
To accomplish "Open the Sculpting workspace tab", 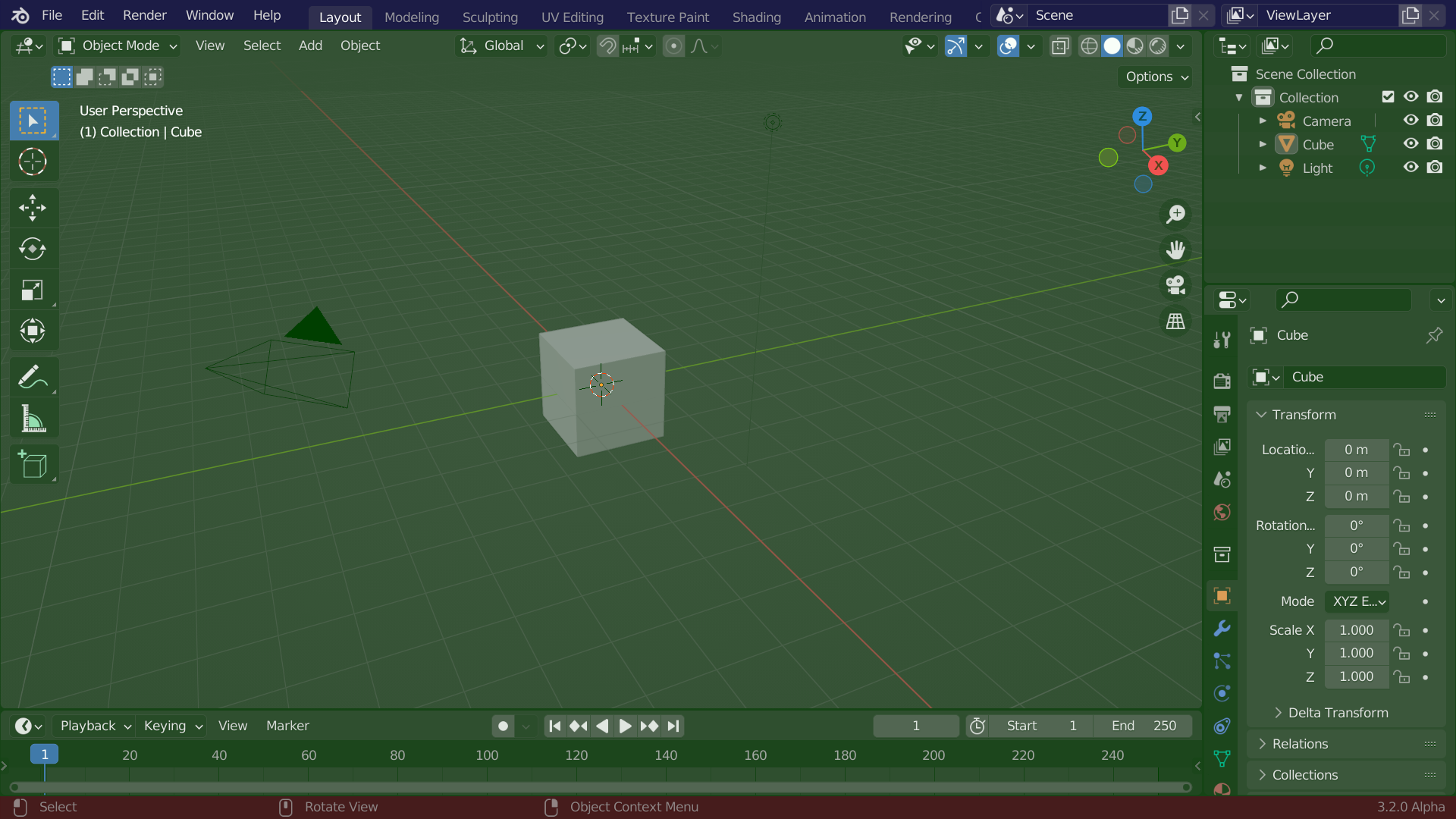I will pyautogui.click(x=490, y=17).
